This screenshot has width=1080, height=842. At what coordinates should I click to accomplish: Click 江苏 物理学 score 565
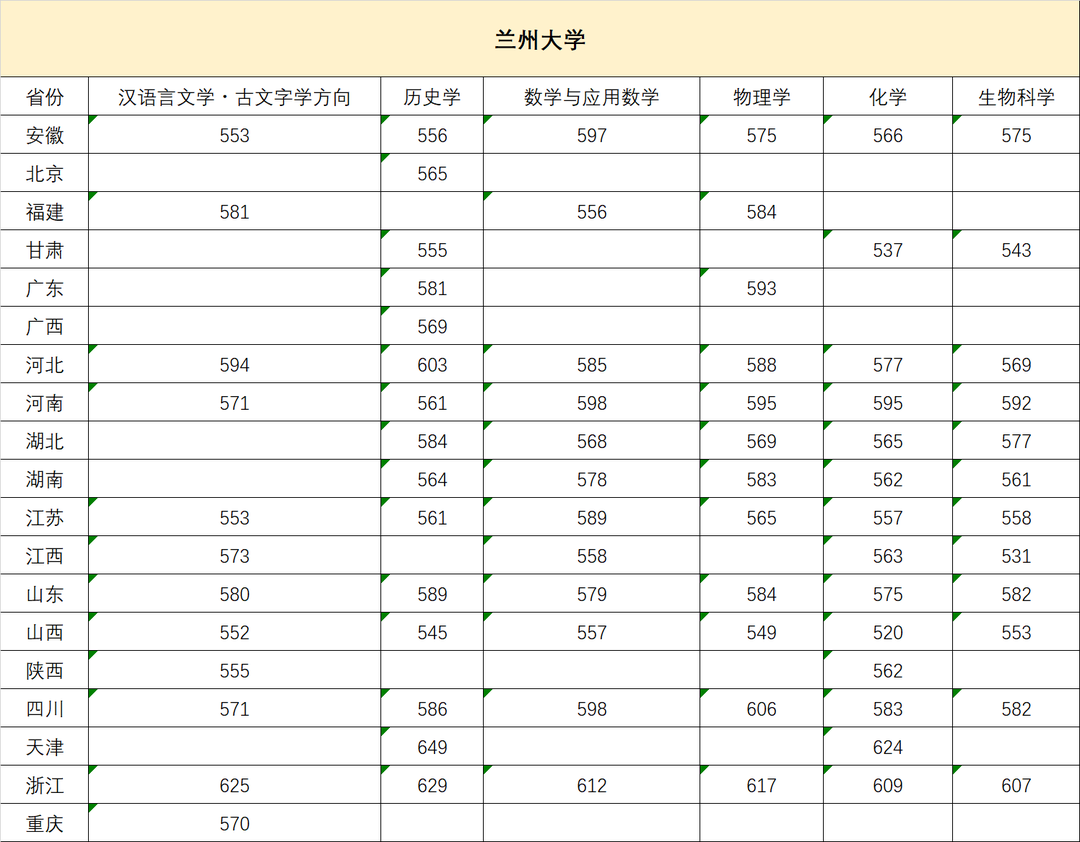tap(761, 517)
